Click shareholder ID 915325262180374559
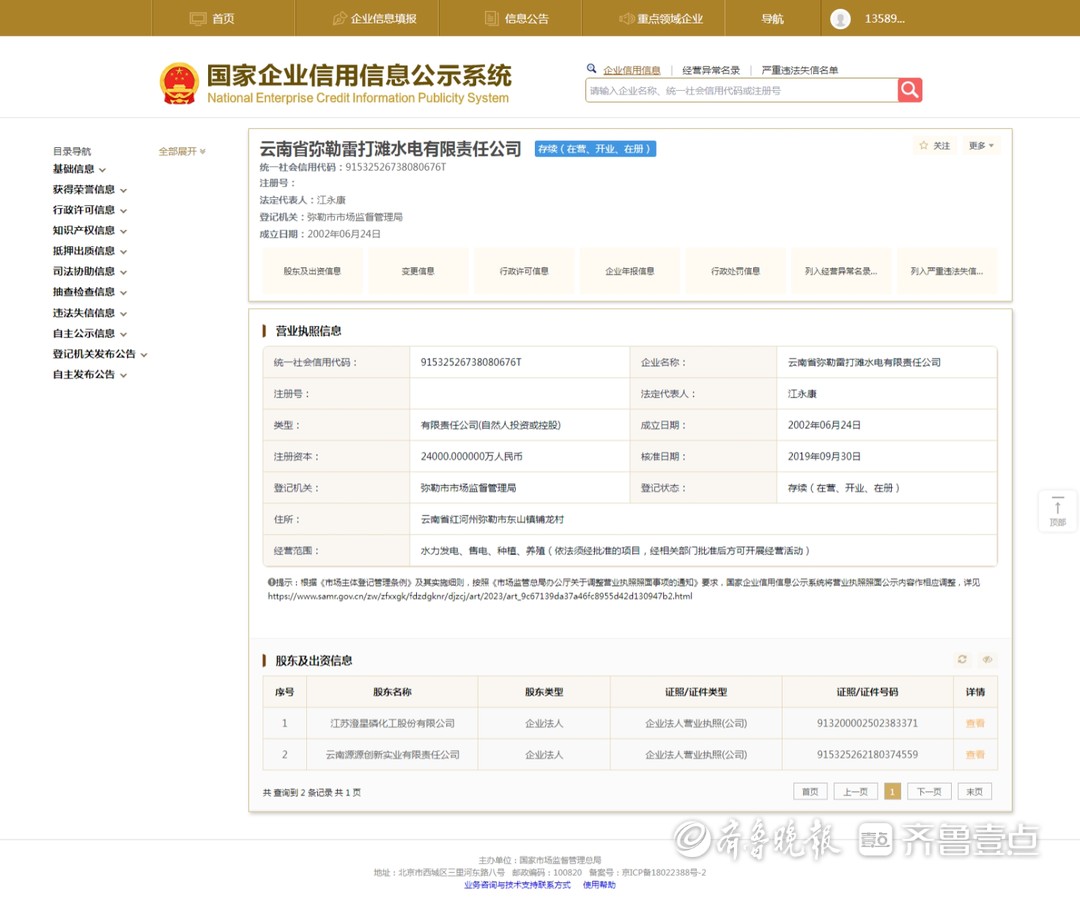This screenshot has width=1080, height=903. [867, 754]
